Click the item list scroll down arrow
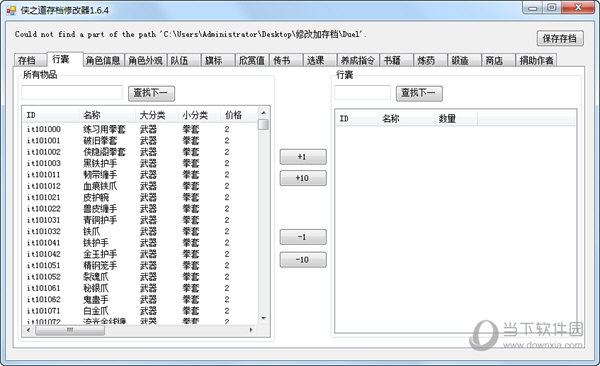This screenshot has height=366, width=600. click(263, 319)
